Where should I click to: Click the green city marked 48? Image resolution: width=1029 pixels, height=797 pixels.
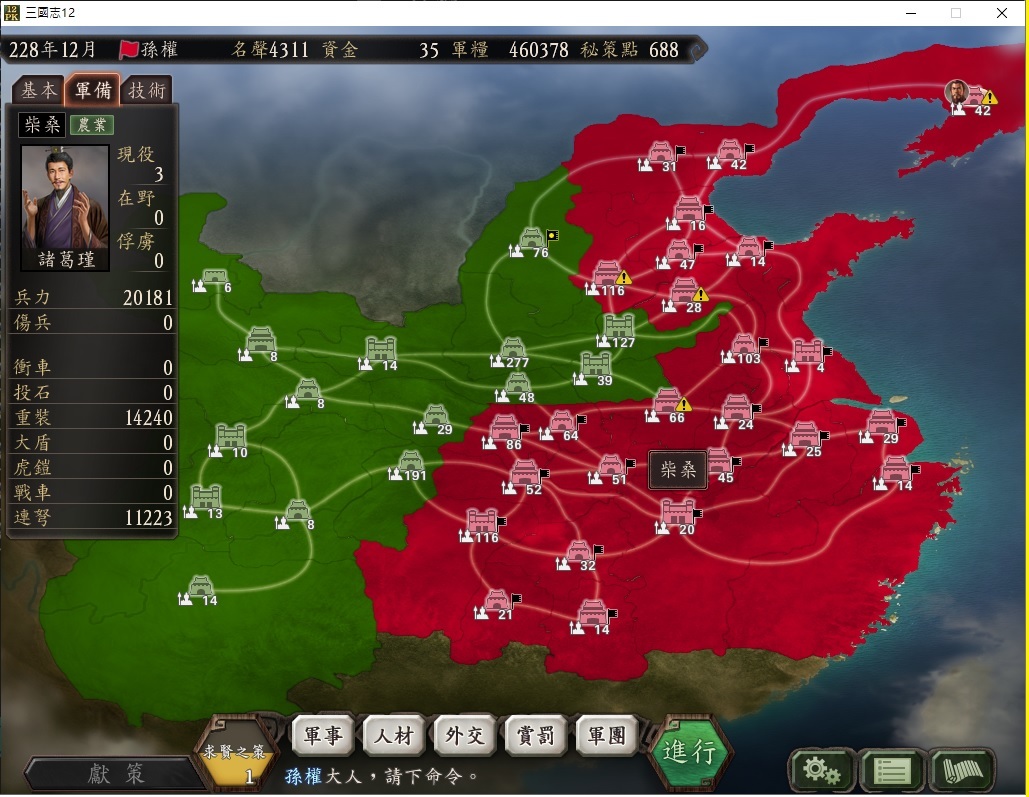click(517, 385)
